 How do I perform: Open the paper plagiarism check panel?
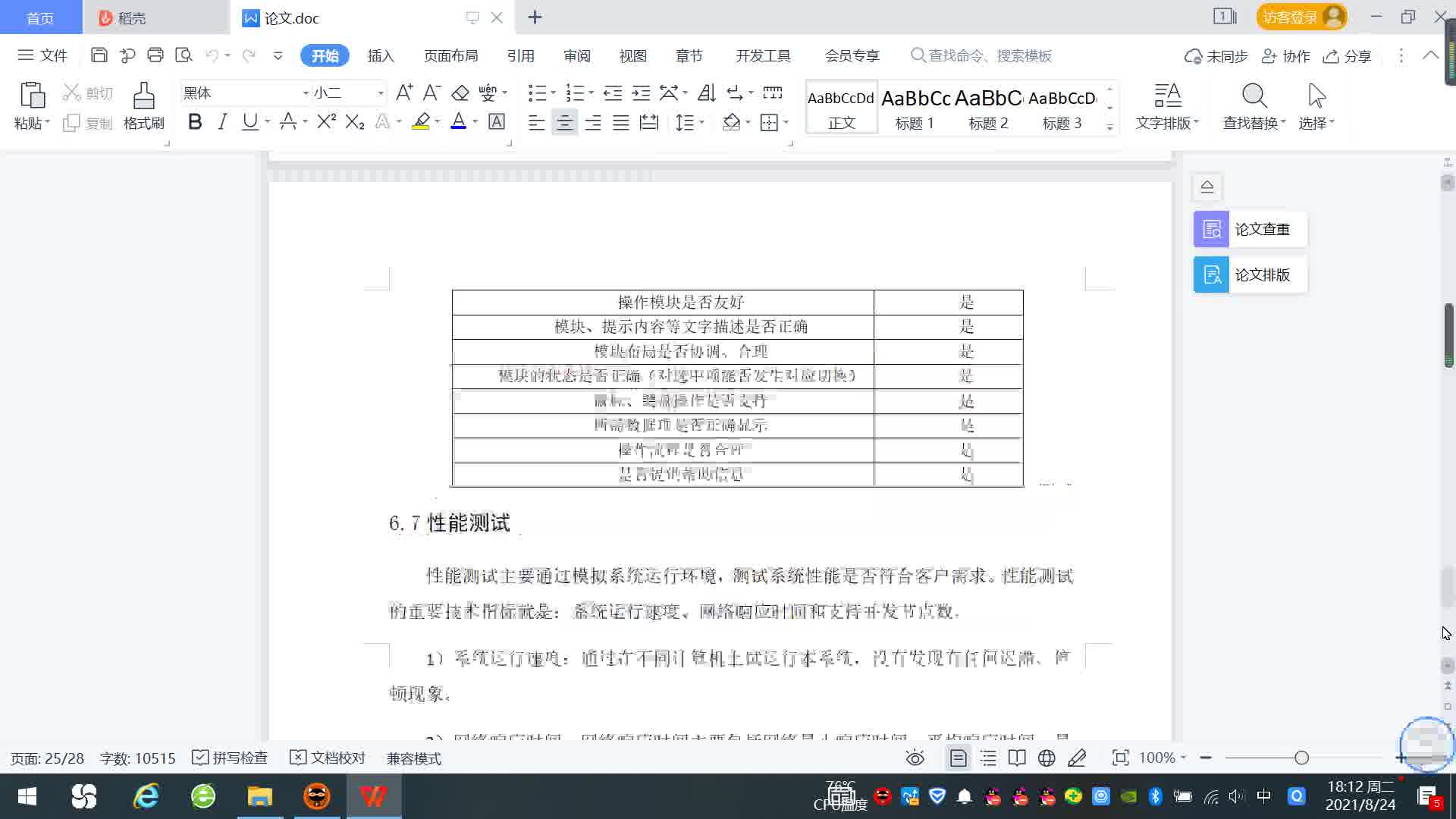[x=1250, y=229]
